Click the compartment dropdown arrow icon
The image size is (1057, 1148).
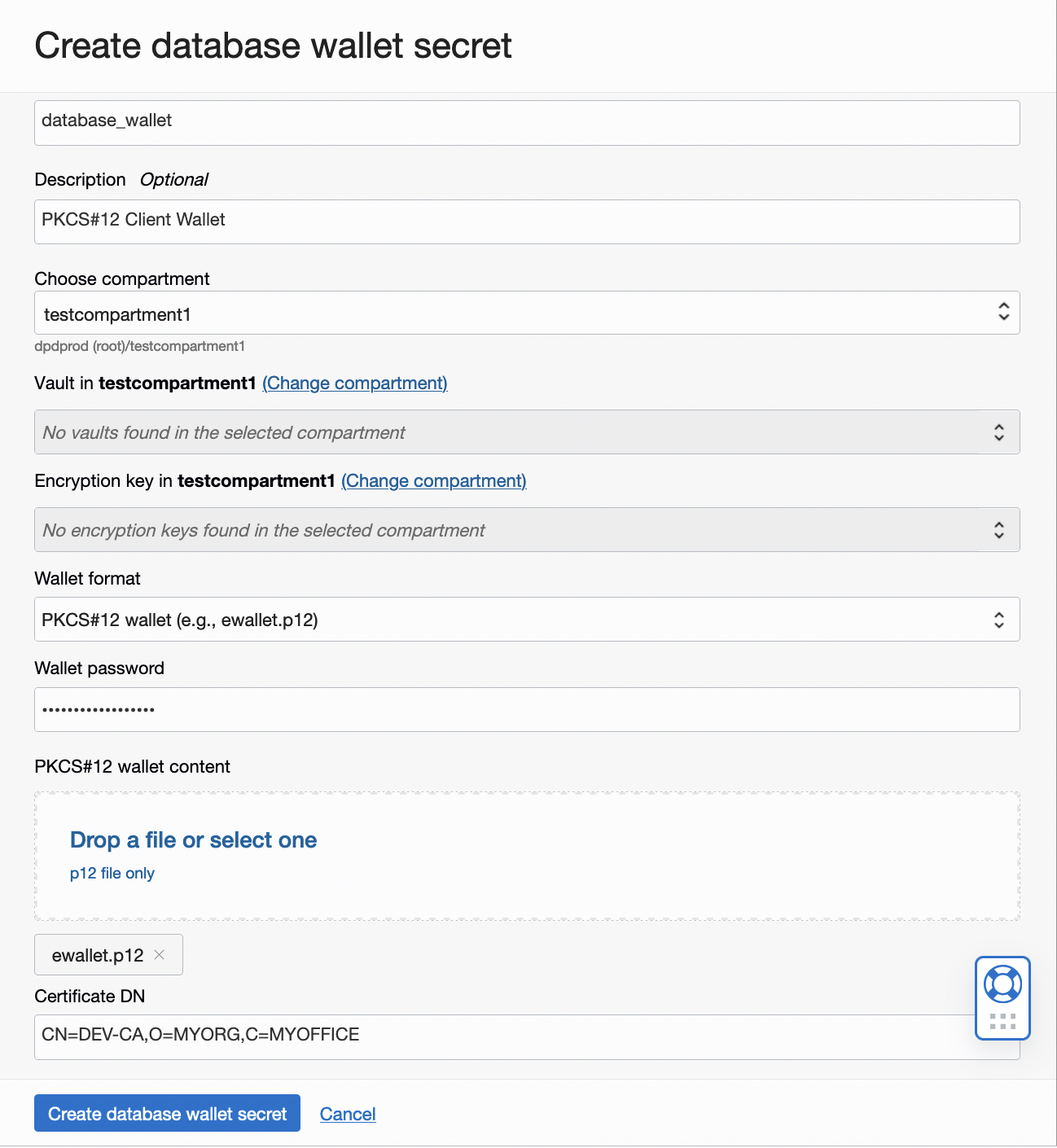coord(1003,311)
